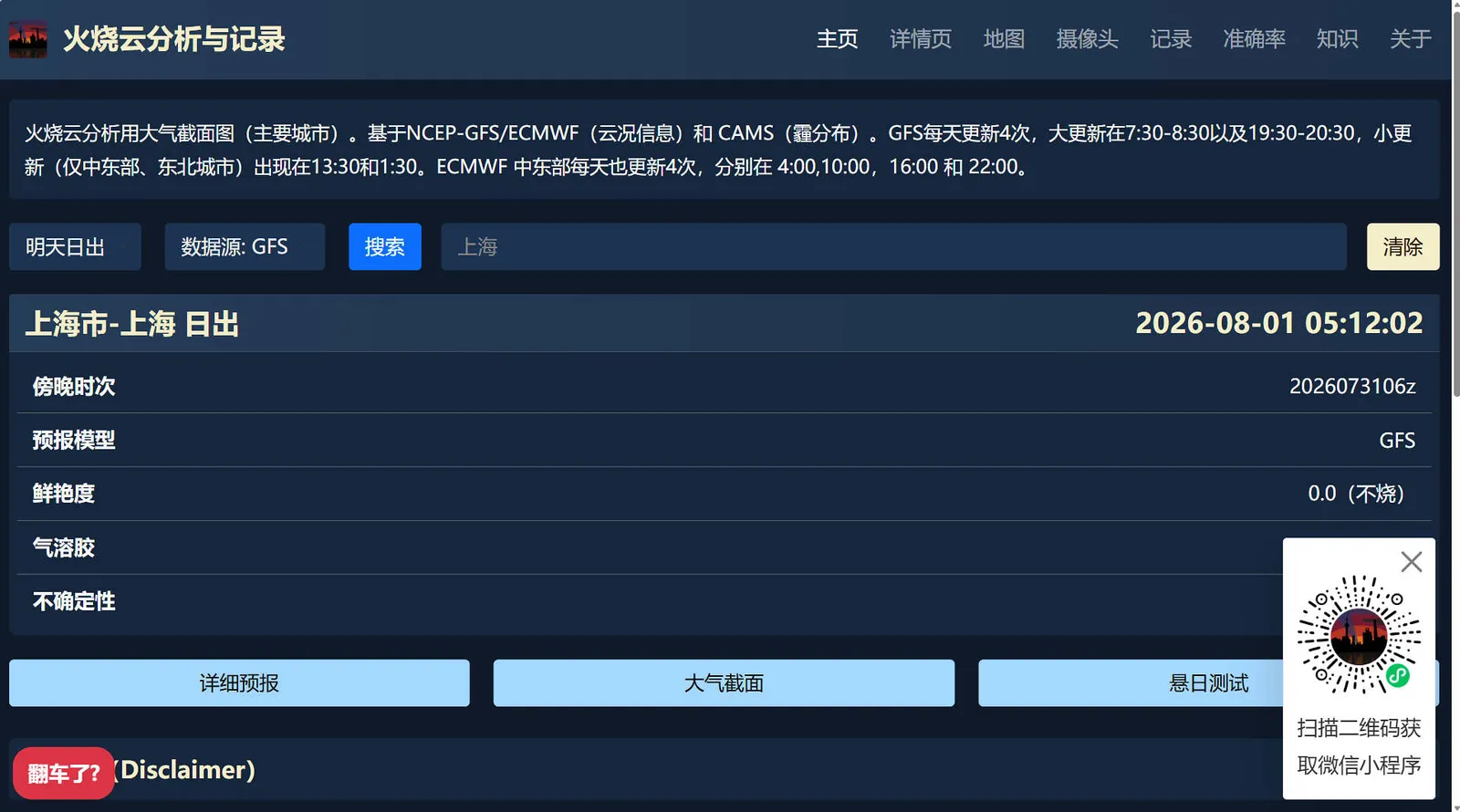Screen dimensions: 1460x812
Task: Click the GFS model value text
Action: pos(1397,440)
